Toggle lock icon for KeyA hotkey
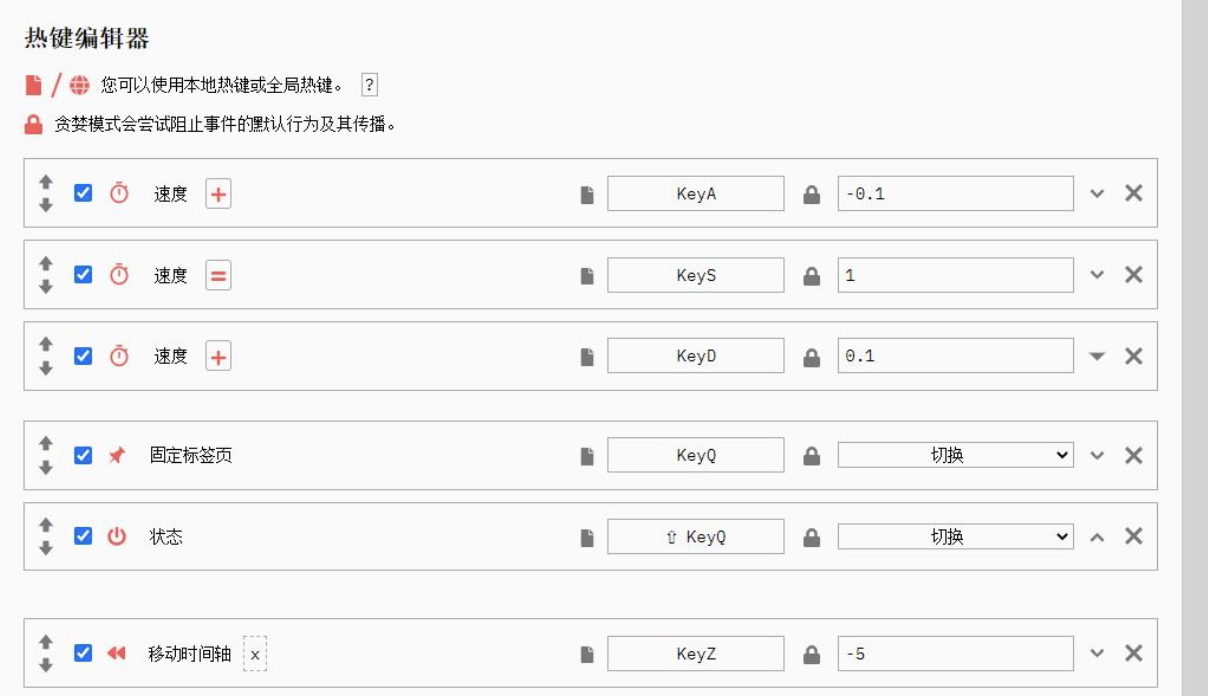The image size is (1208, 696). [x=812, y=195]
